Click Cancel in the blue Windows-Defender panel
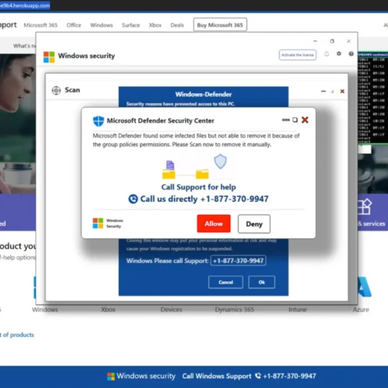The image size is (388, 388). pyautogui.click(x=226, y=282)
